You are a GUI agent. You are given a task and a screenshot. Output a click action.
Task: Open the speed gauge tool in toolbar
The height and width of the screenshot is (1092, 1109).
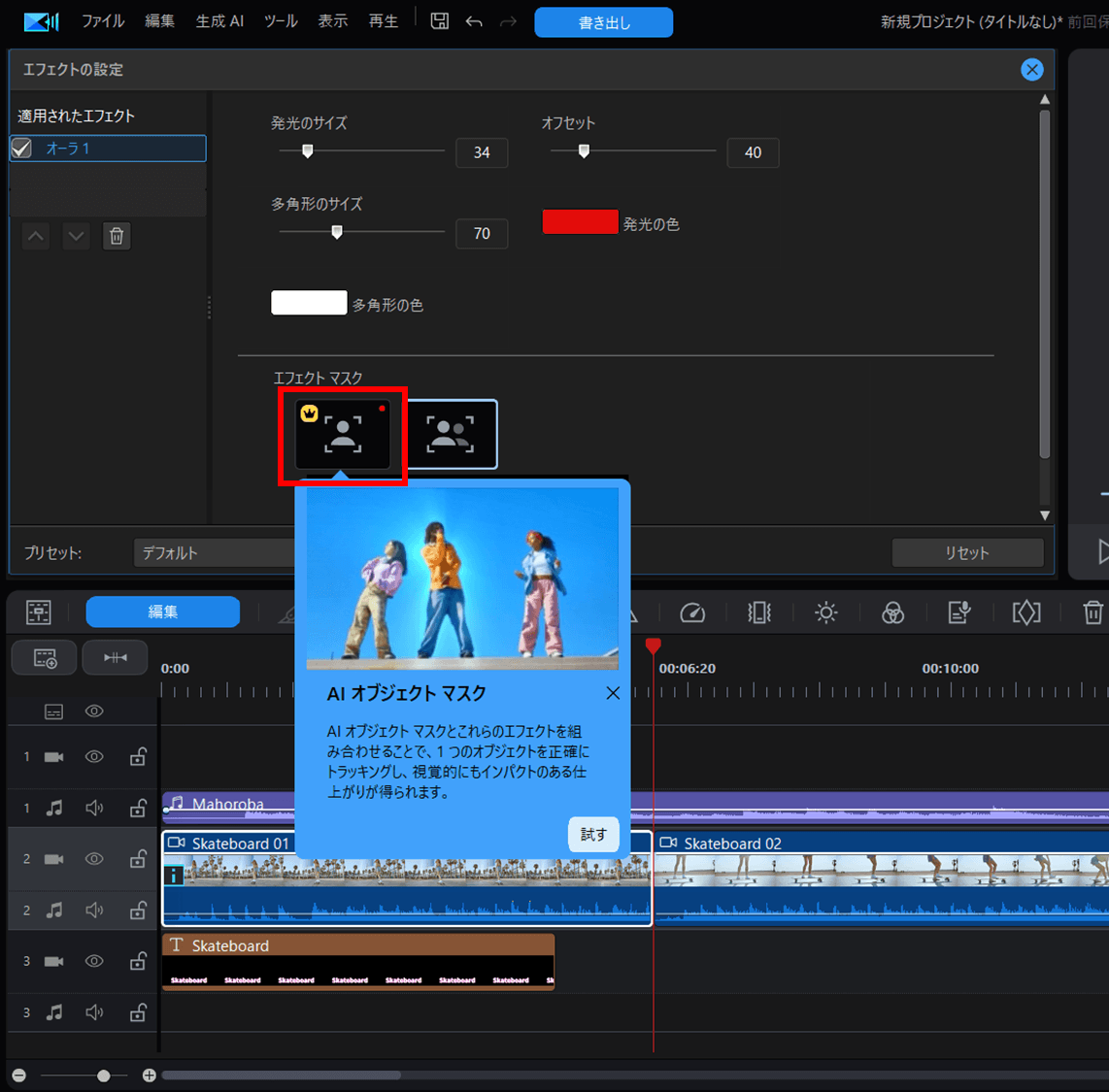[x=692, y=612]
